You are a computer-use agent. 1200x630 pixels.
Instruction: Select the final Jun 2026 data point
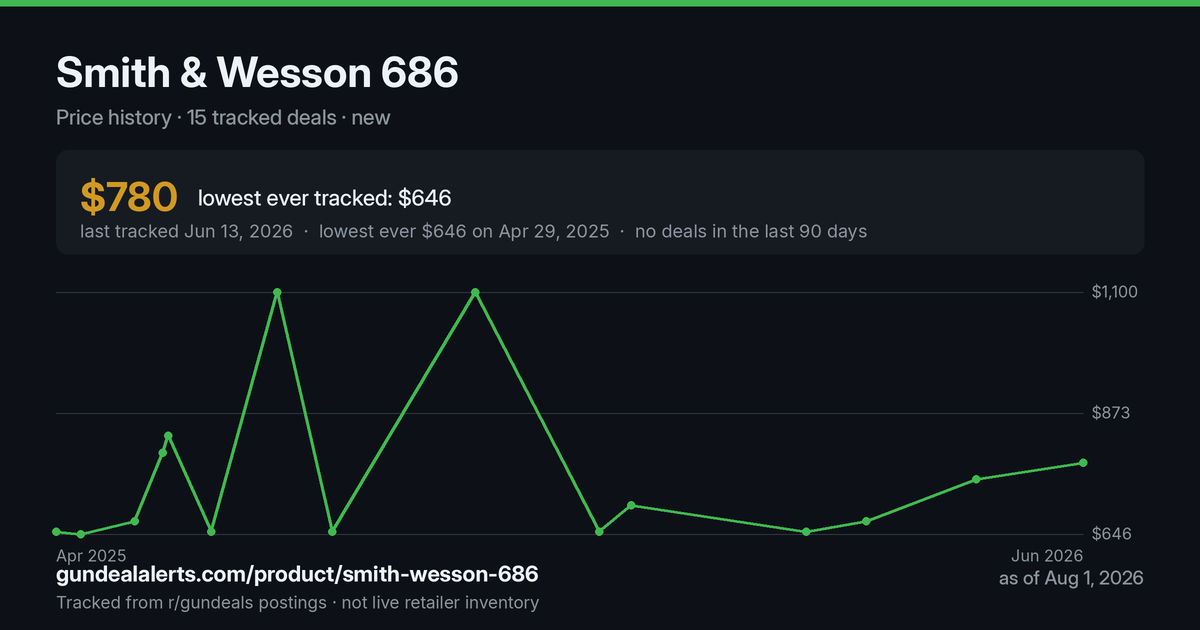(x=1083, y=463)
